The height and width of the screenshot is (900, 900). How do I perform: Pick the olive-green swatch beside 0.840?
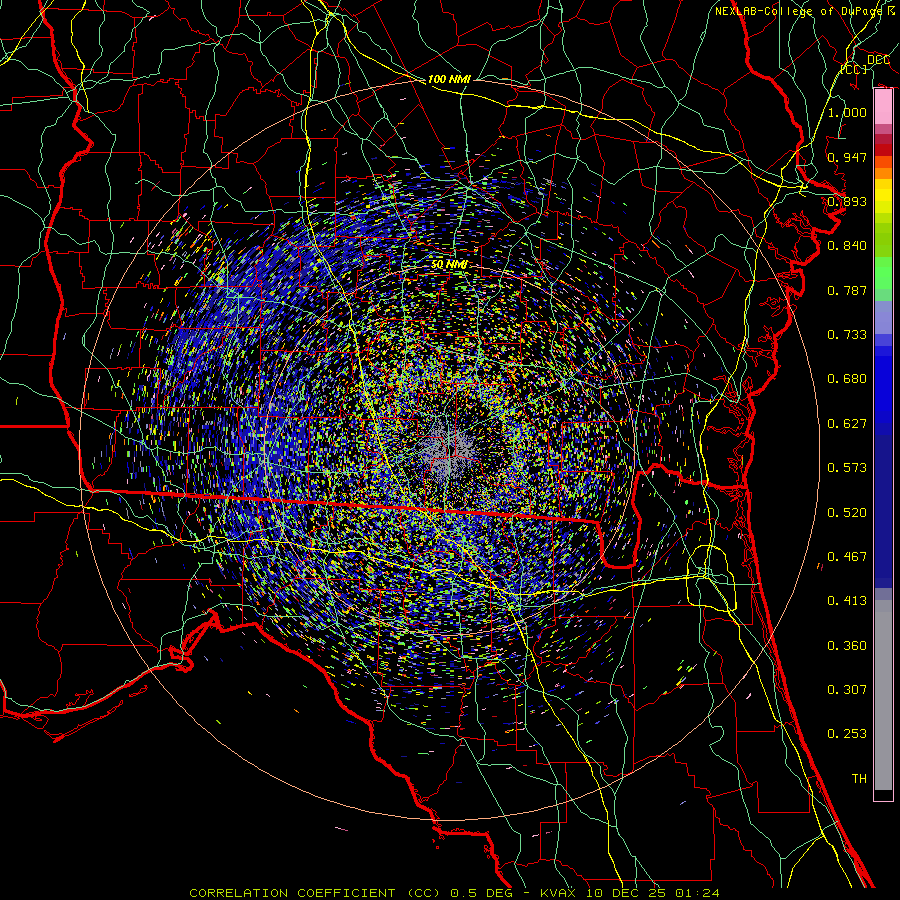[x=883, y=240]
